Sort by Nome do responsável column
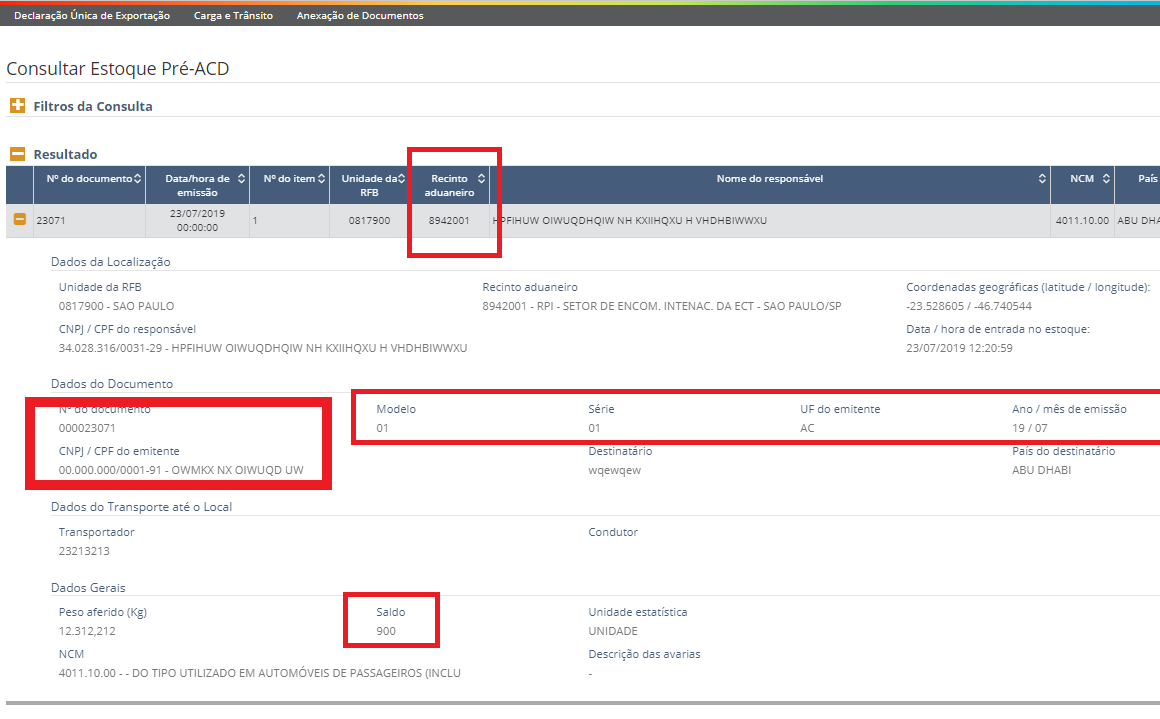Viewport: 1160px width, 719px height. (x=1043, y=179)
